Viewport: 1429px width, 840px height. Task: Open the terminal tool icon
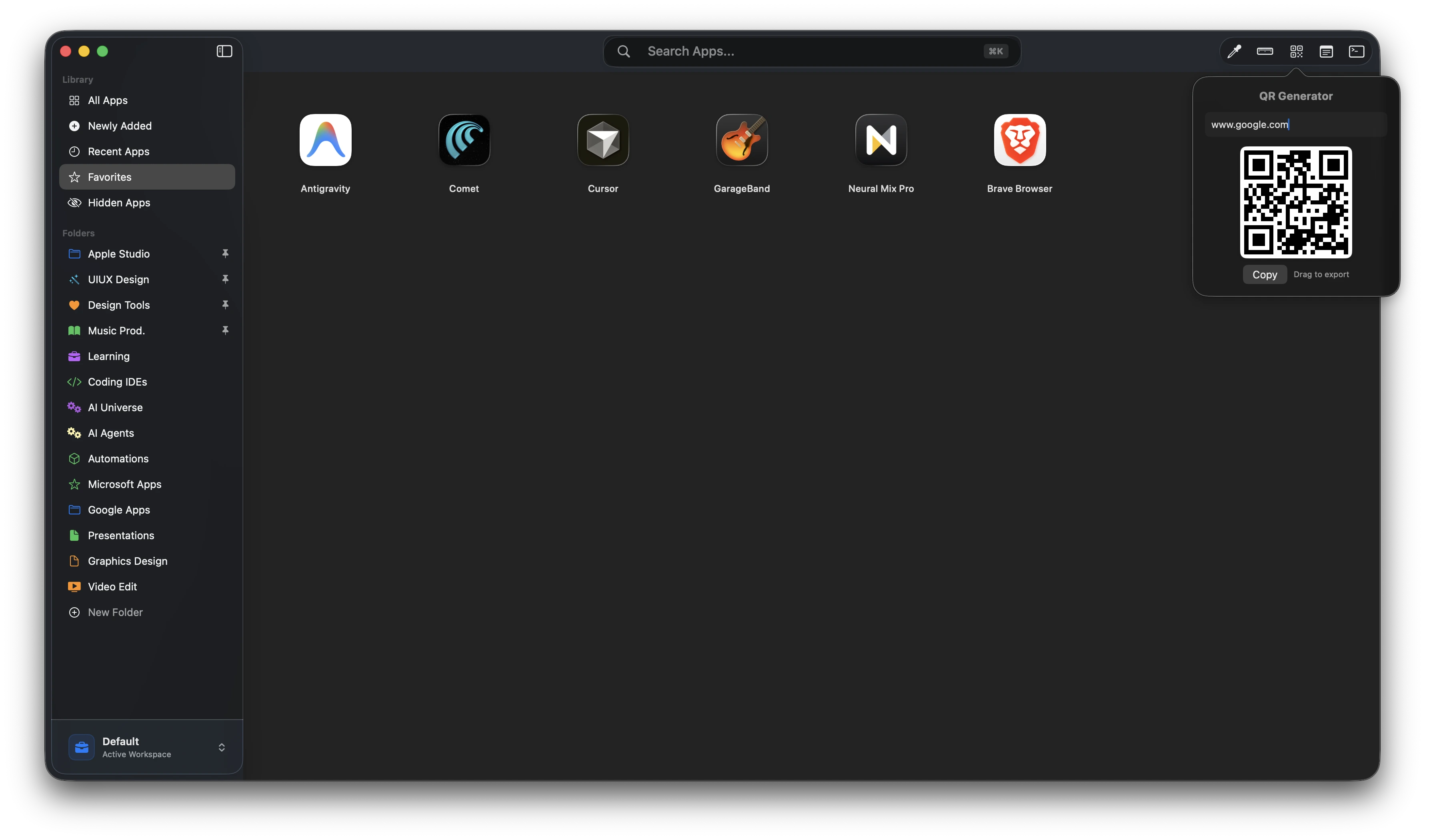(x=1357, y=52)
